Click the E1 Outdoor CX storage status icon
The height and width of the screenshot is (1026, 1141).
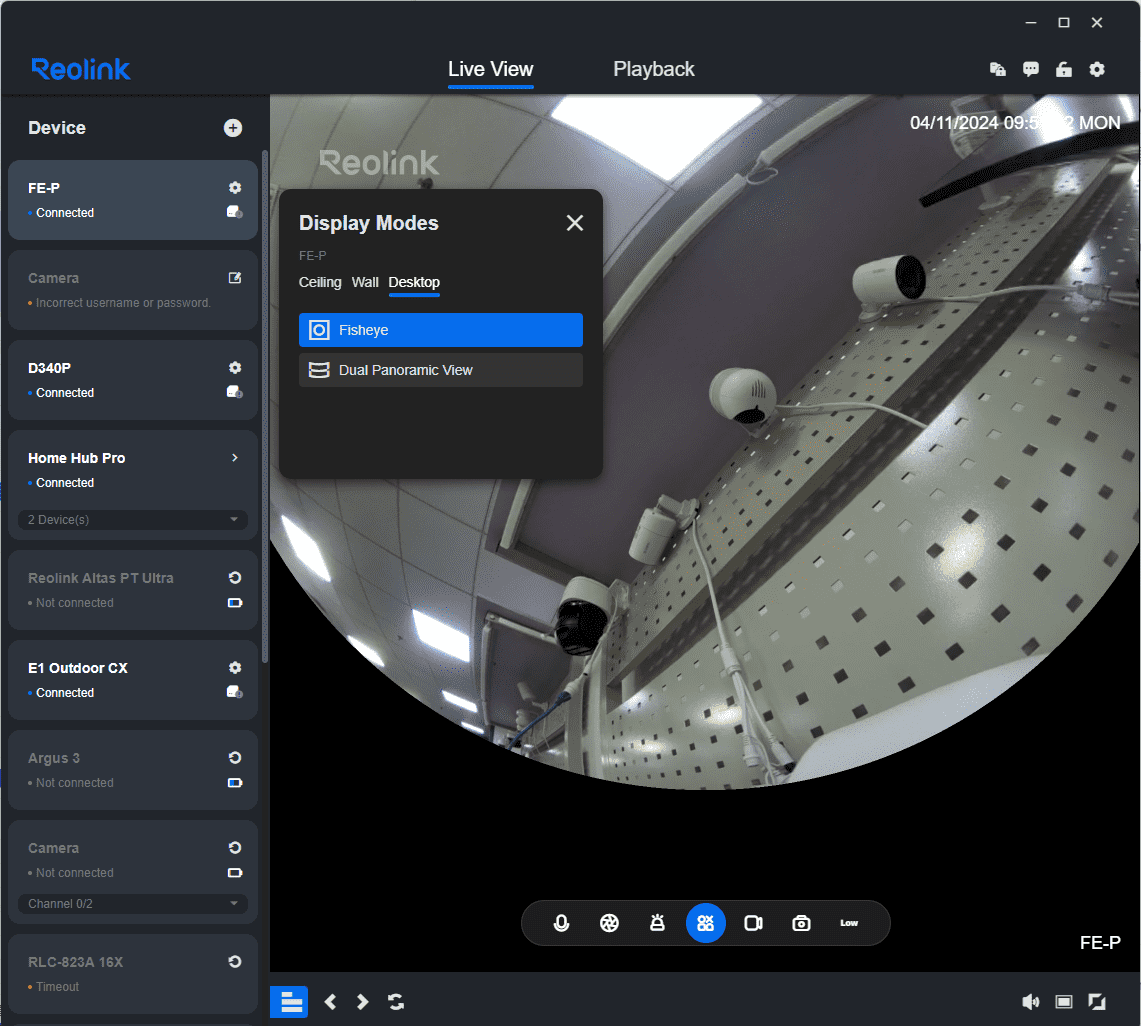tap(235, 692)
